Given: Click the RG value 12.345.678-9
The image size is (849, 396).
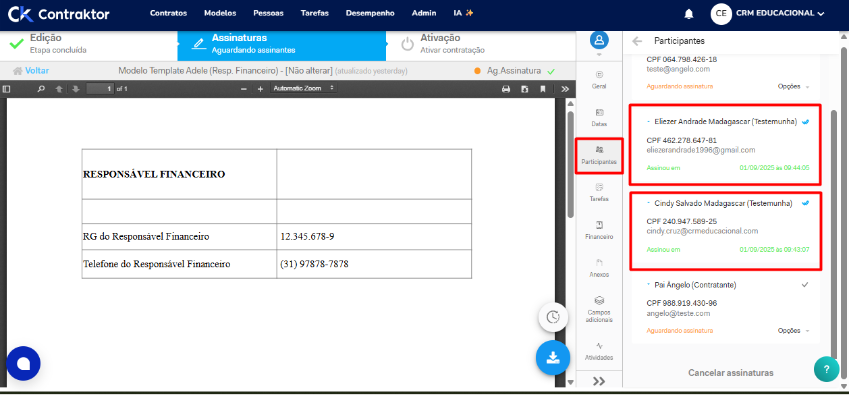Looking at the screenshot, I should 307,237.
